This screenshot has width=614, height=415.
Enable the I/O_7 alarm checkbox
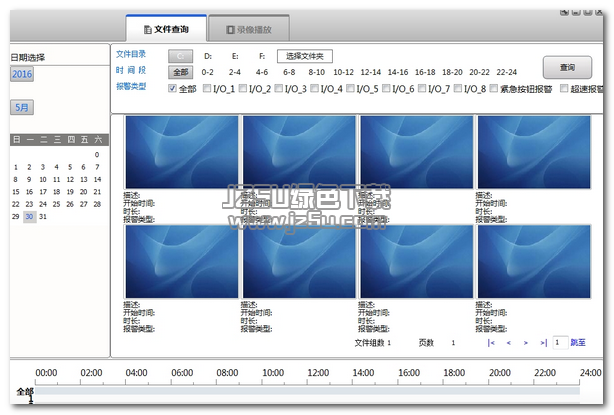click(422, 88)
